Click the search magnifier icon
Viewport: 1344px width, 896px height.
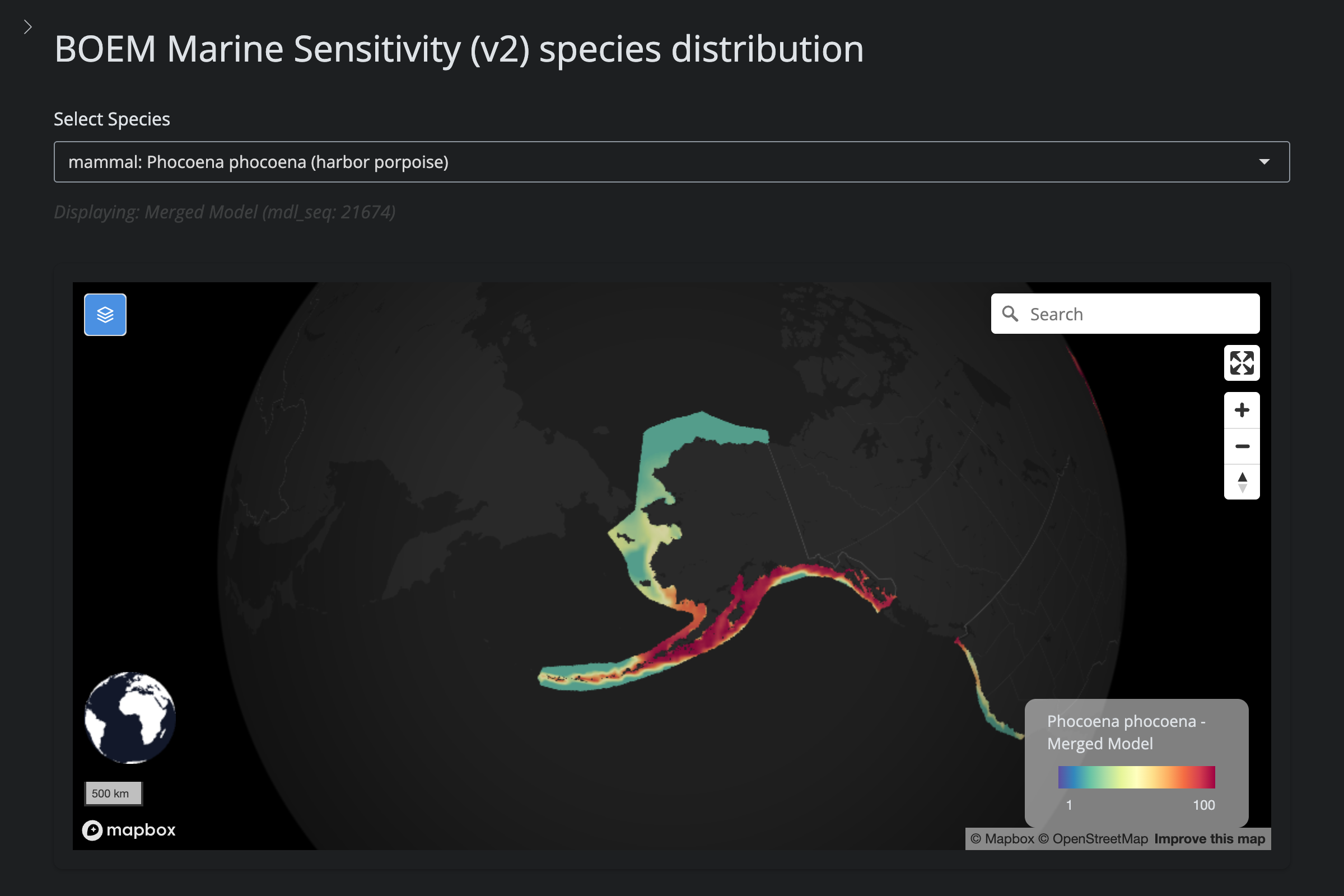[x=1010, y=314]
